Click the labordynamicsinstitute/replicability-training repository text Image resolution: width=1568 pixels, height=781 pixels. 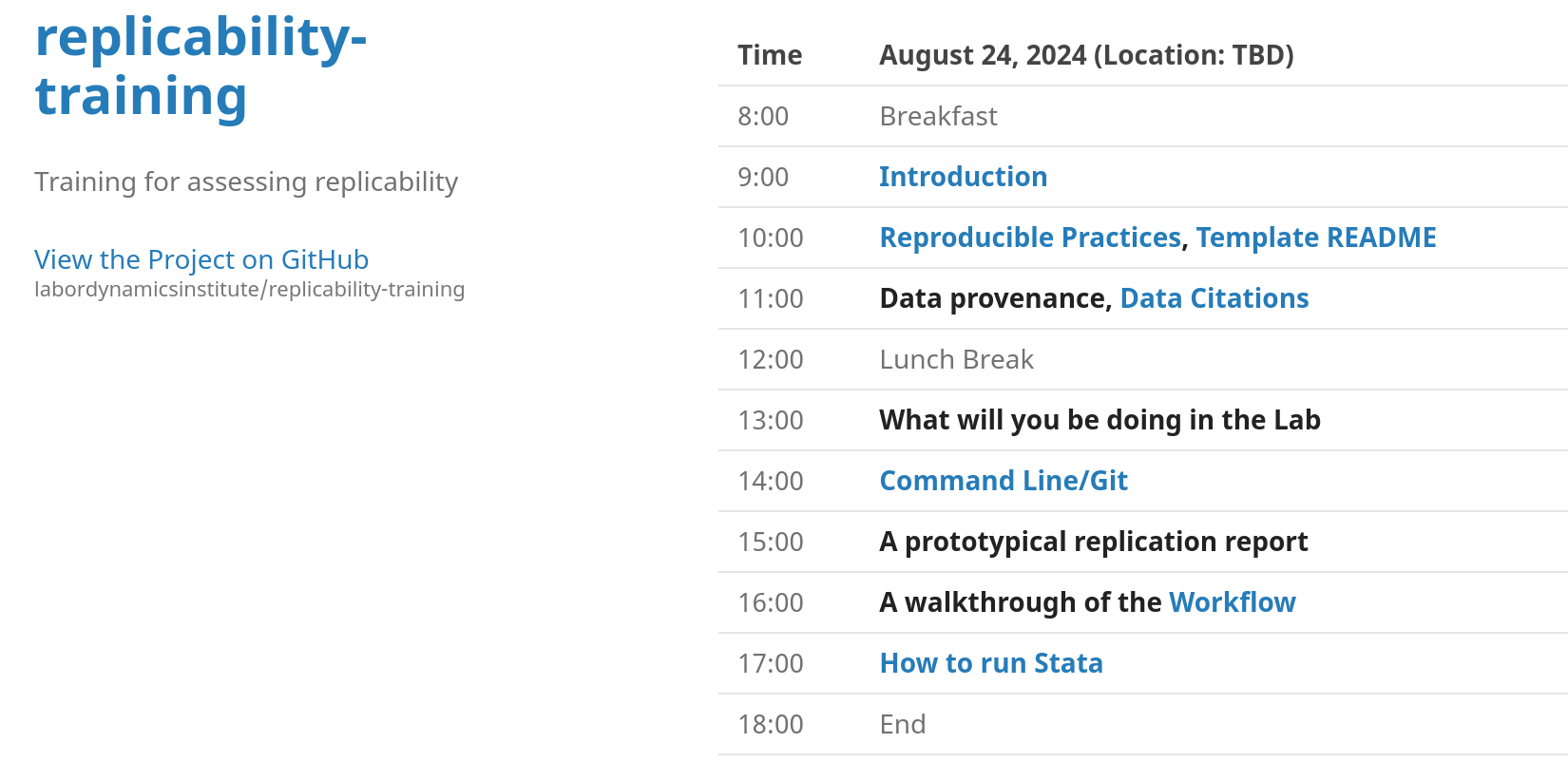pyautogui.click(x=249, y=290)
